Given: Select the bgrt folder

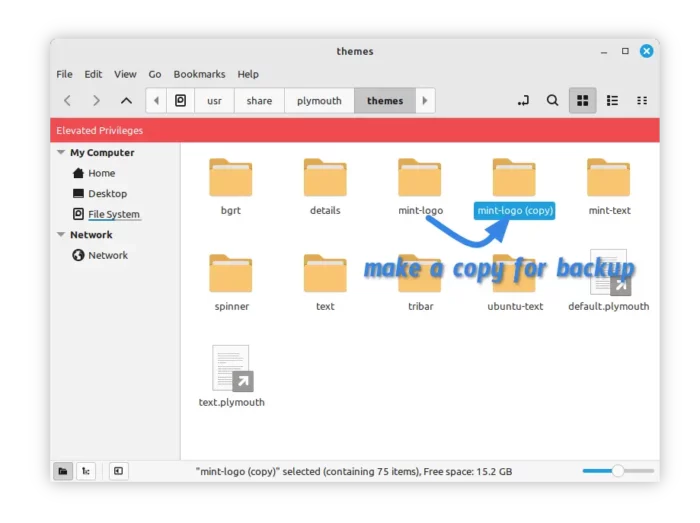Looking at the screenshot, I should point(231,187).
